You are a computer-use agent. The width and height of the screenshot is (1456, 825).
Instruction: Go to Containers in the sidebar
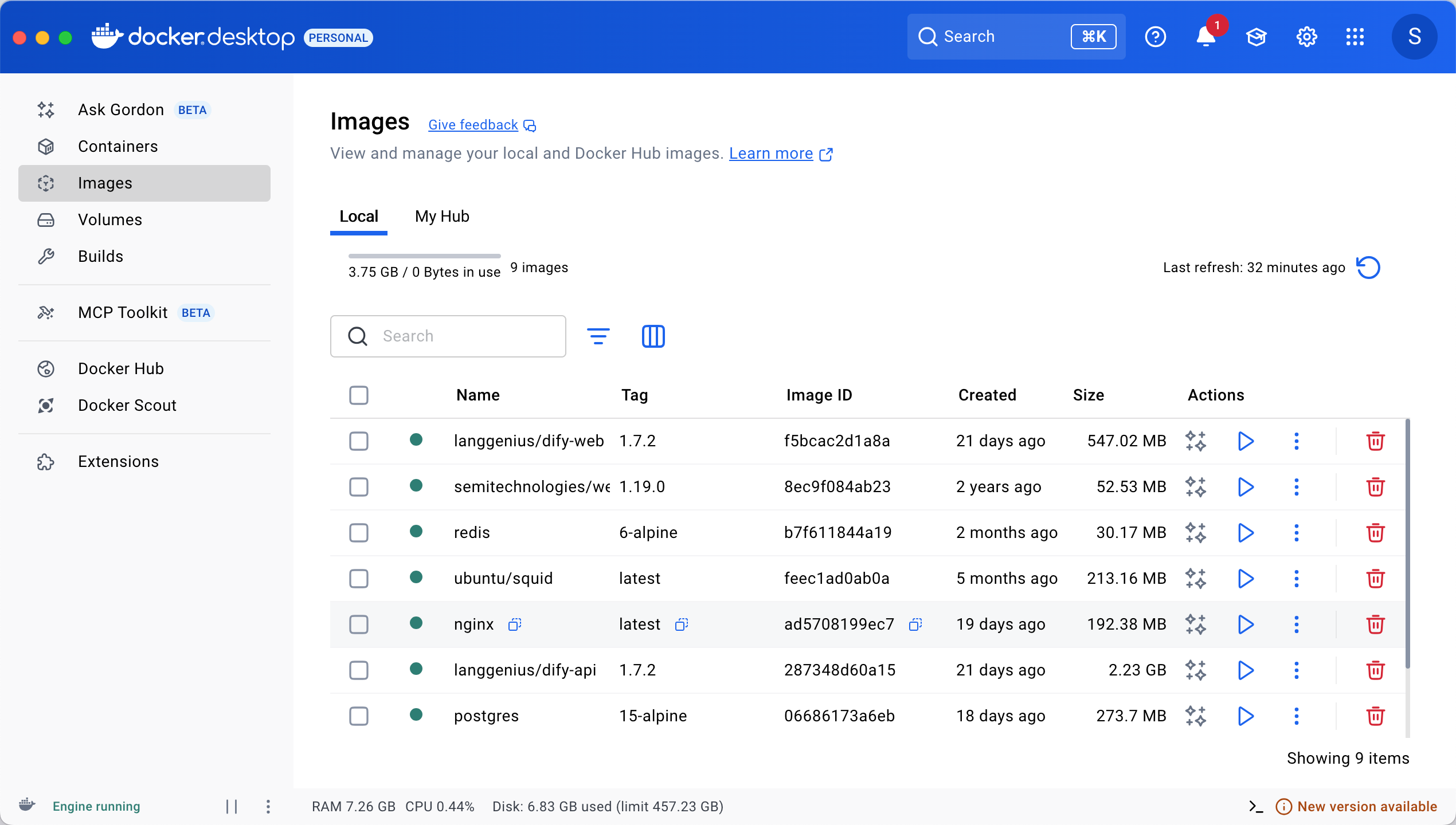coord(144,147)
